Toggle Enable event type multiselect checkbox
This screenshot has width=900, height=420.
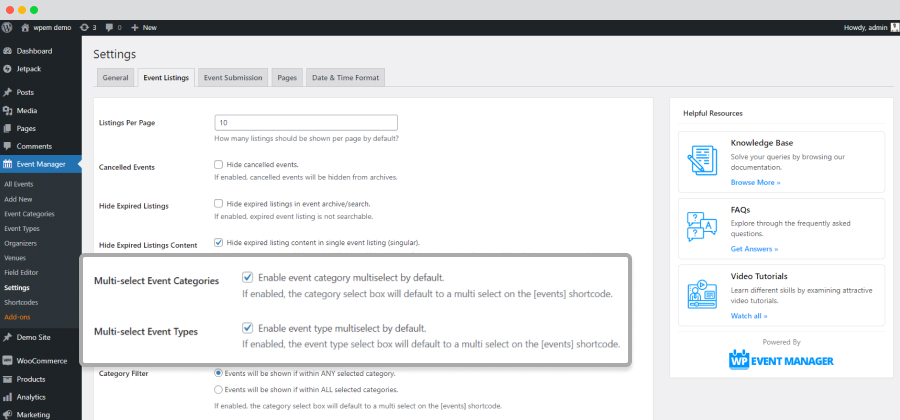tap(247, 328)
